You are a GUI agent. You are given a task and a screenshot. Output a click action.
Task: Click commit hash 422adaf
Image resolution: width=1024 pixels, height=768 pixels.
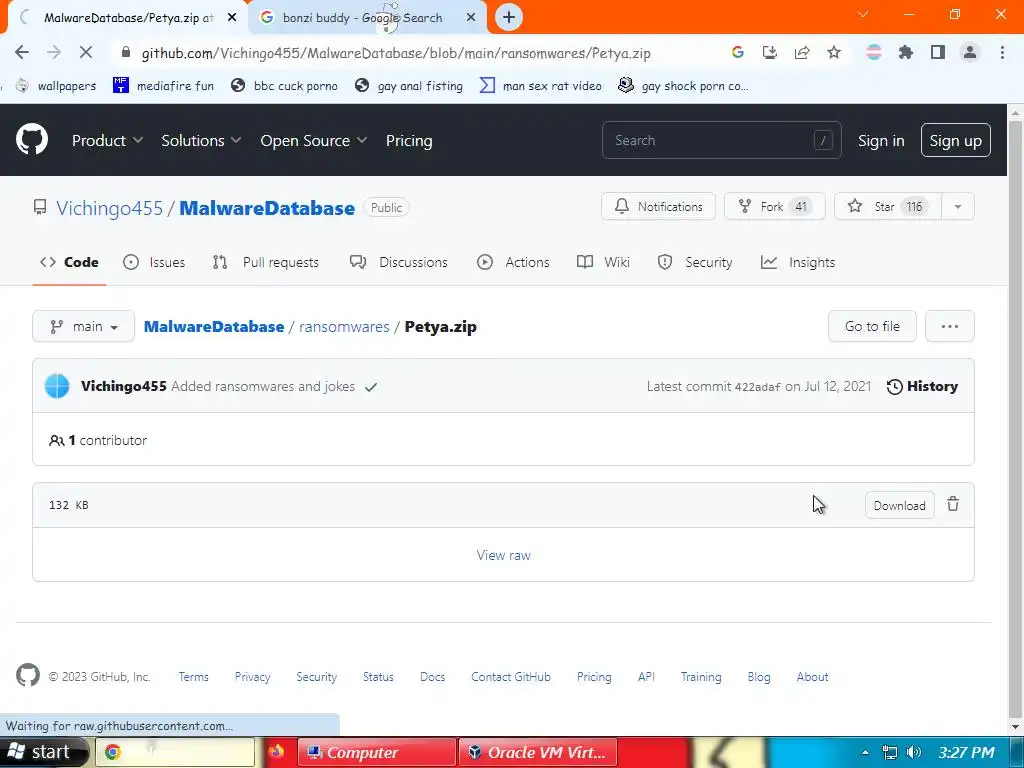point(758,387)
